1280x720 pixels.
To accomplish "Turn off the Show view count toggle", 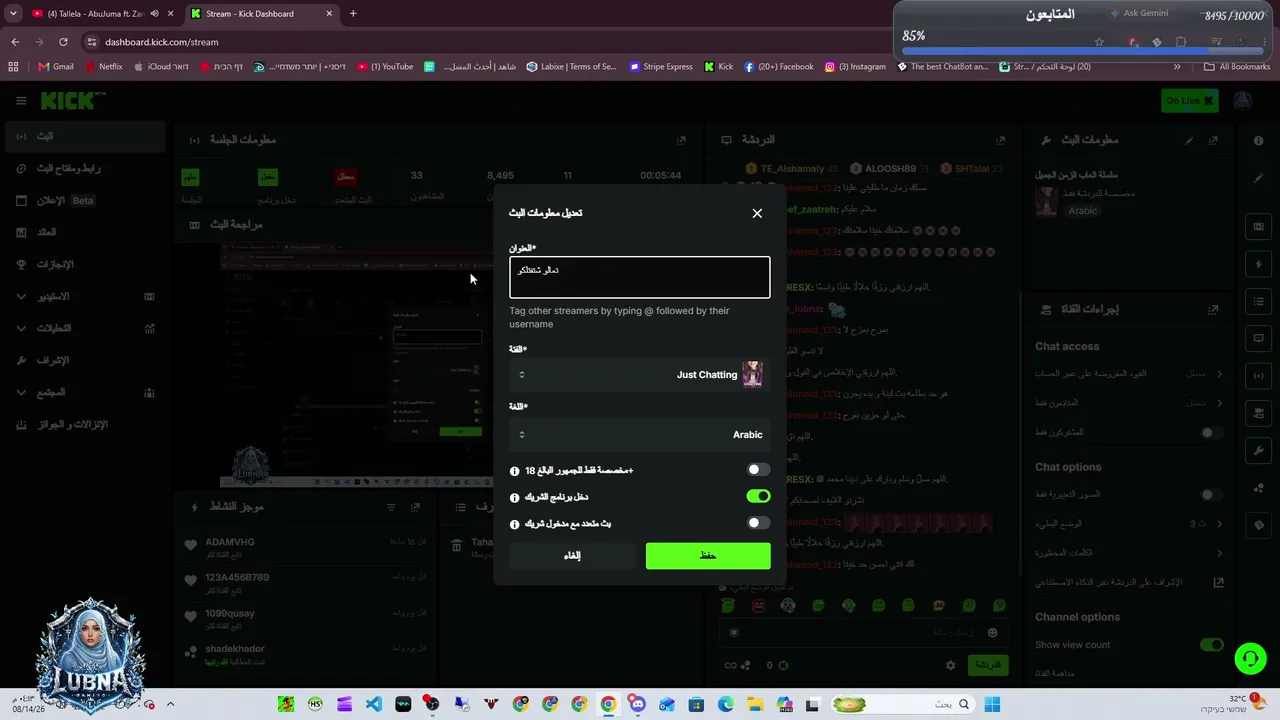I will pos(1211,645).
